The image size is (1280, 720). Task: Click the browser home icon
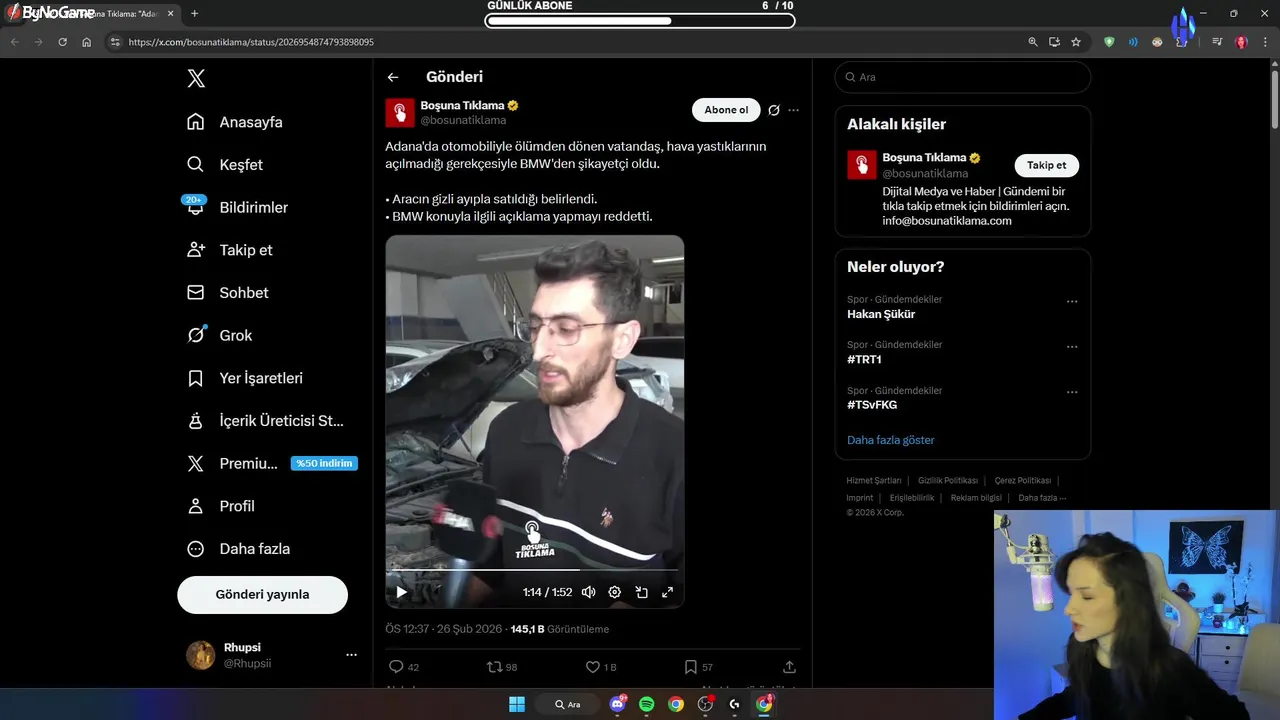87,42
